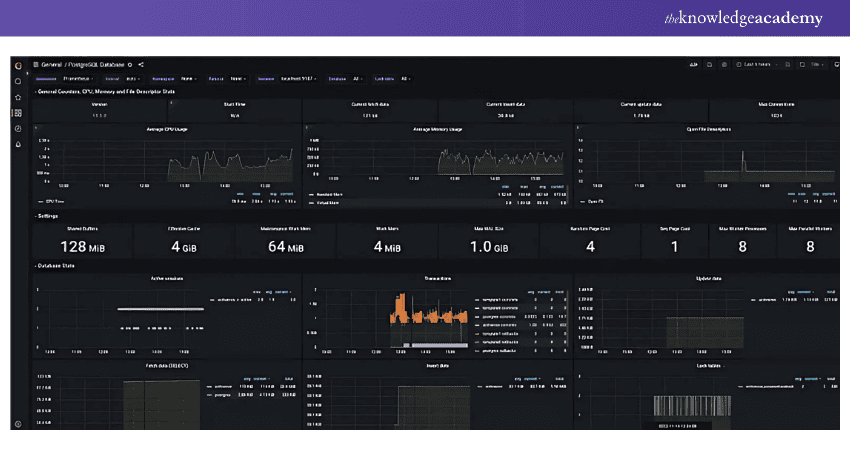This screenshot has height=450, width=850.
Task: Star the PostgreSQL Database dashboard
Action: coord(130,63)
